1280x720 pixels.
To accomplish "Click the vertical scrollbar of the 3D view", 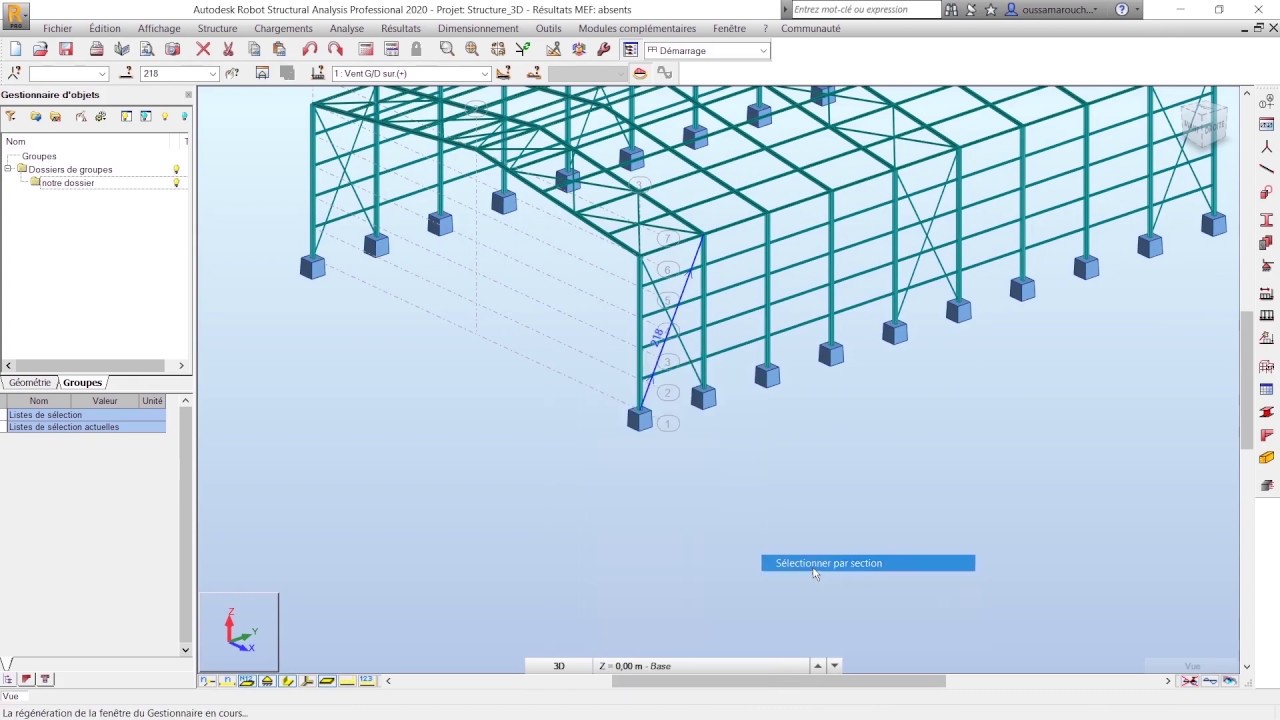I will click(1246, 380).
